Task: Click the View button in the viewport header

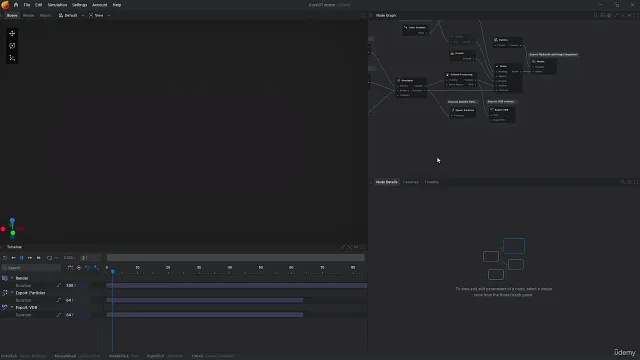Action: pos(99,16)
